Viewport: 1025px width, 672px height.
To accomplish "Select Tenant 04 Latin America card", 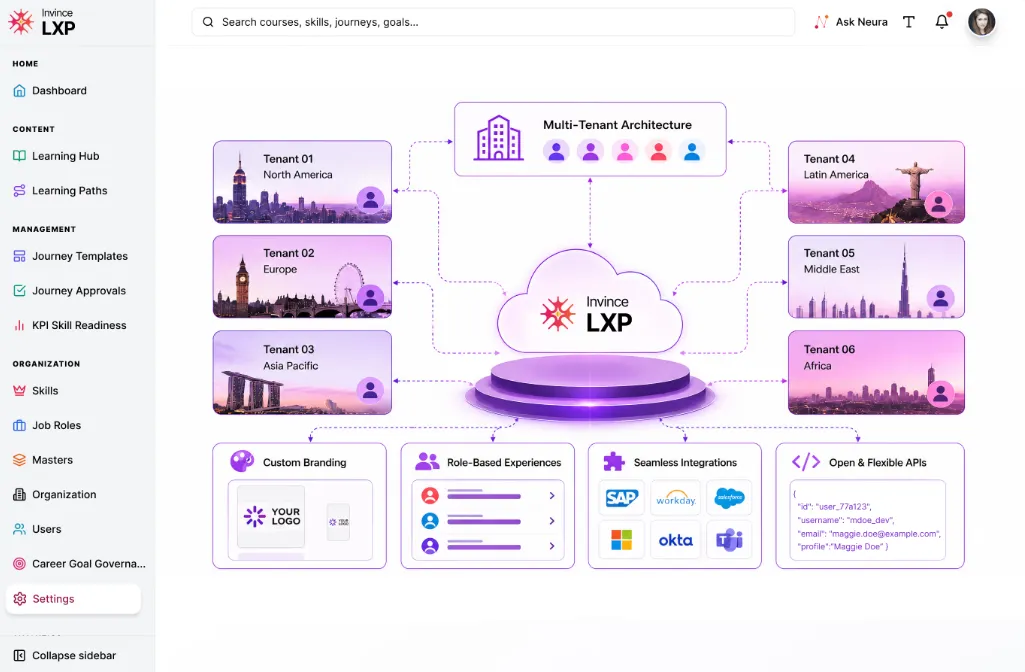I will (x=876, y=182).
